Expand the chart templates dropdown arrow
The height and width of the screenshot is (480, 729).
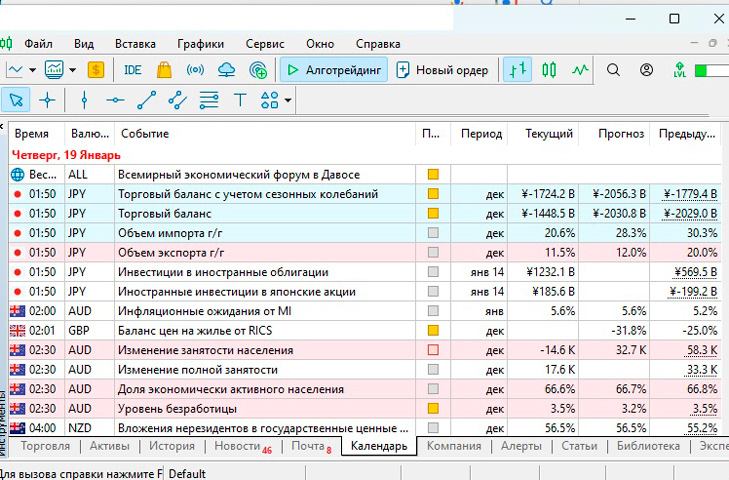coord(71,70)
